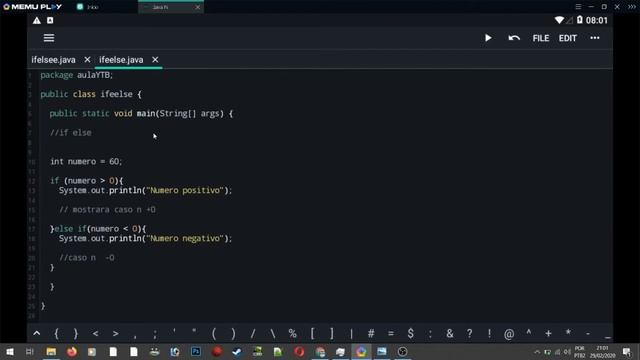Viewport: 640px width, 360px height.
Task: Insert a backslash symbol
Action: tap(273, 333)
